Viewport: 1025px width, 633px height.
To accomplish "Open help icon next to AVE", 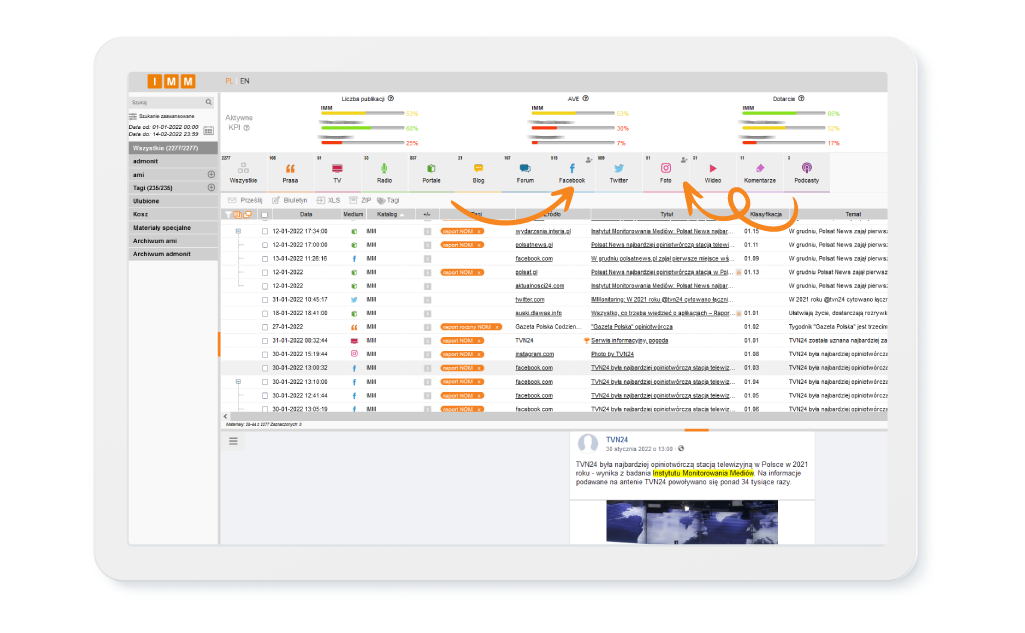I will [586, 99].
